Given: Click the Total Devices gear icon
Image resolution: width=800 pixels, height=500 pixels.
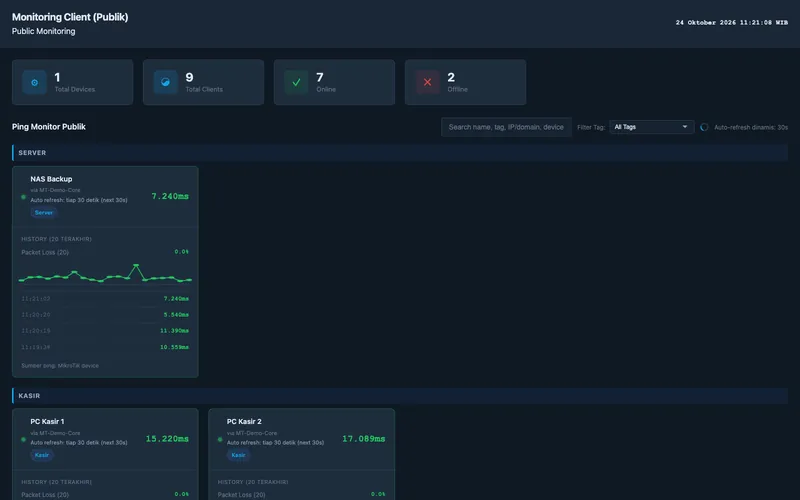Looking at the screenshot, I should (x=35, y=82).
